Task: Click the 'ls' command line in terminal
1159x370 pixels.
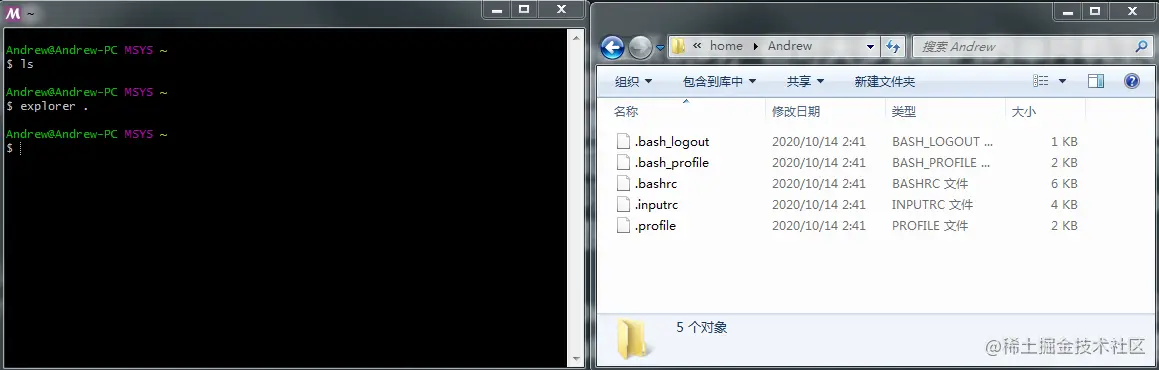Action: pos(20,64)
